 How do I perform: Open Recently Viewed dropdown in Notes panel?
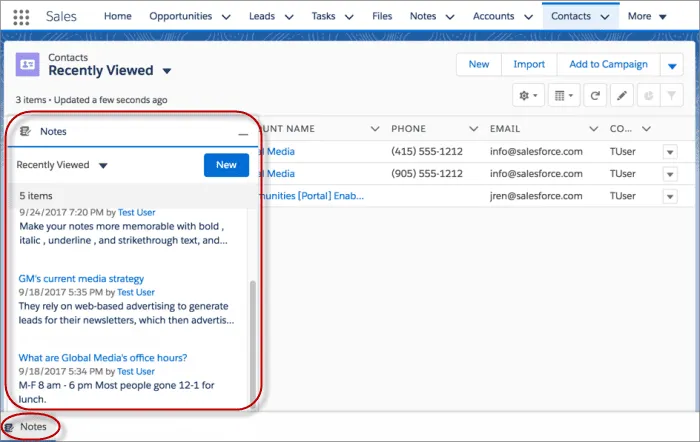pos(103,165)
